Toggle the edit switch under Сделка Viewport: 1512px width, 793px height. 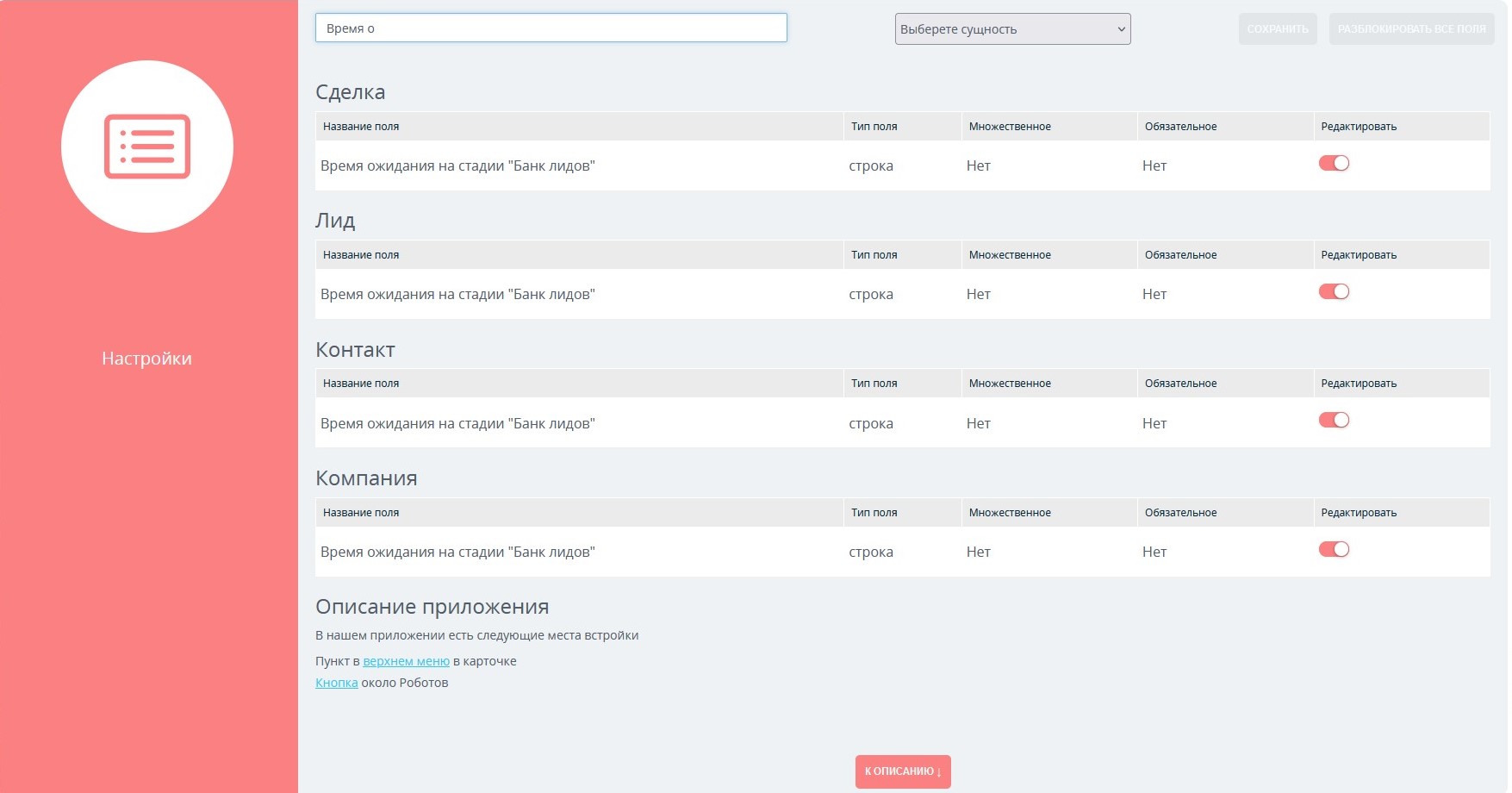(1334, 164)
